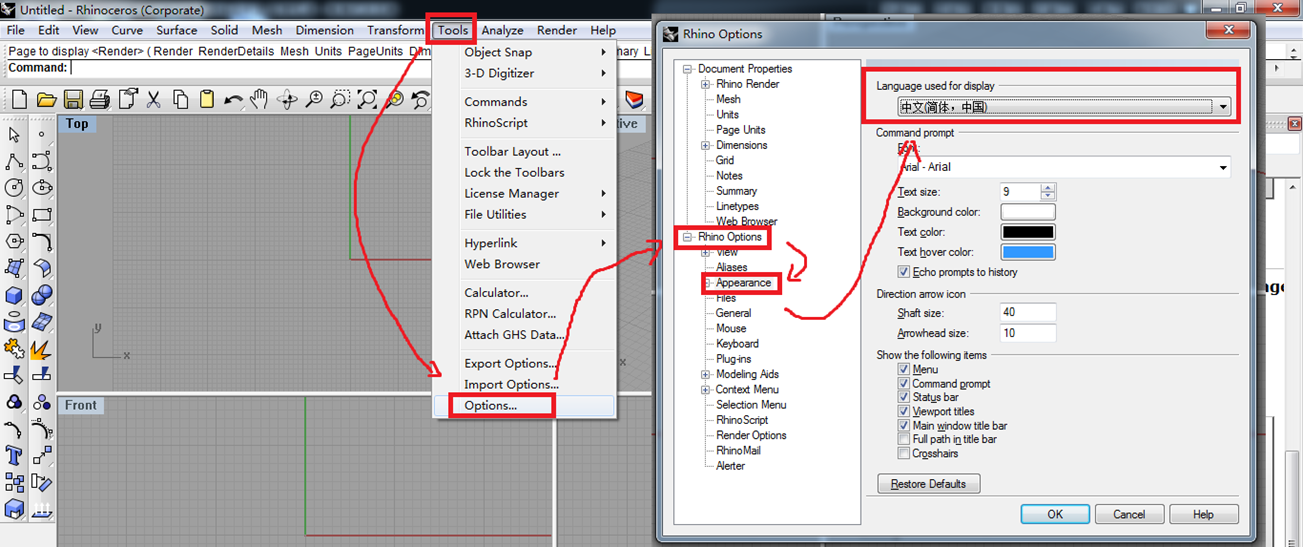Click the Shaft size input field

[x=1028, y=313]
